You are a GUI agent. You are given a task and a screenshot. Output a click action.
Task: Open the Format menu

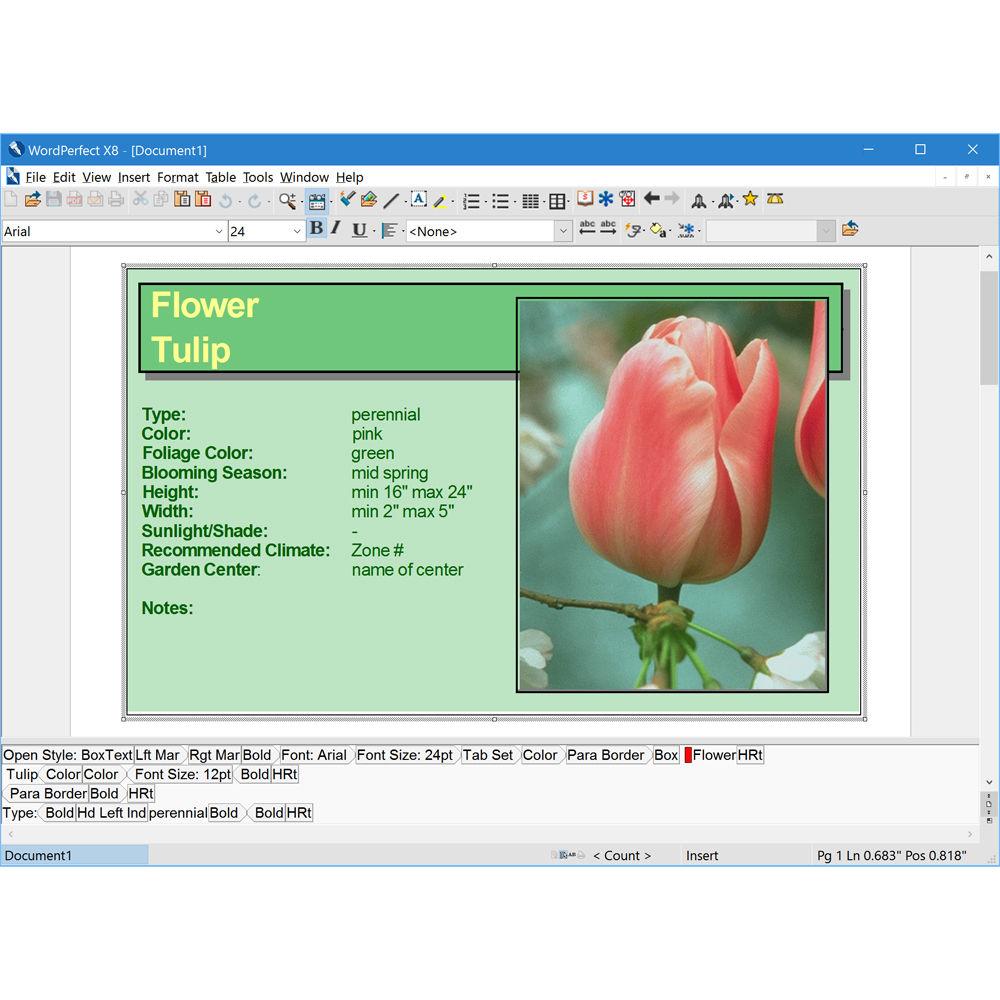click(x=178, y=177)
